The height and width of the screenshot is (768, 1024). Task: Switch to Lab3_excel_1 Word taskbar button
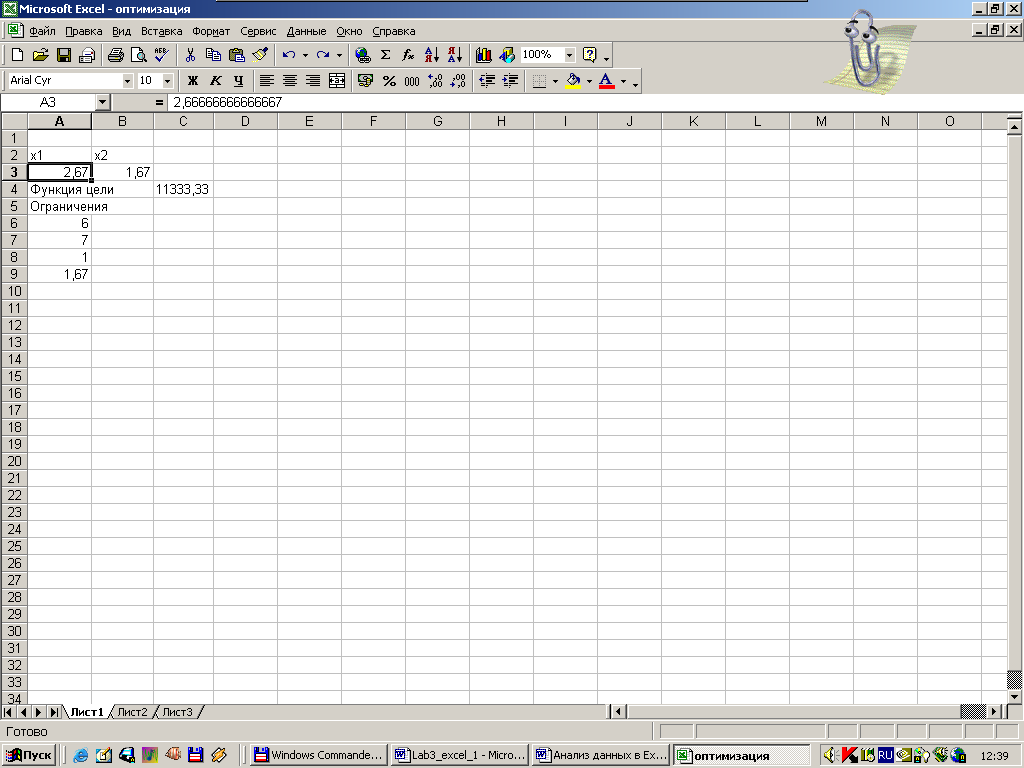tap(460, 755)
